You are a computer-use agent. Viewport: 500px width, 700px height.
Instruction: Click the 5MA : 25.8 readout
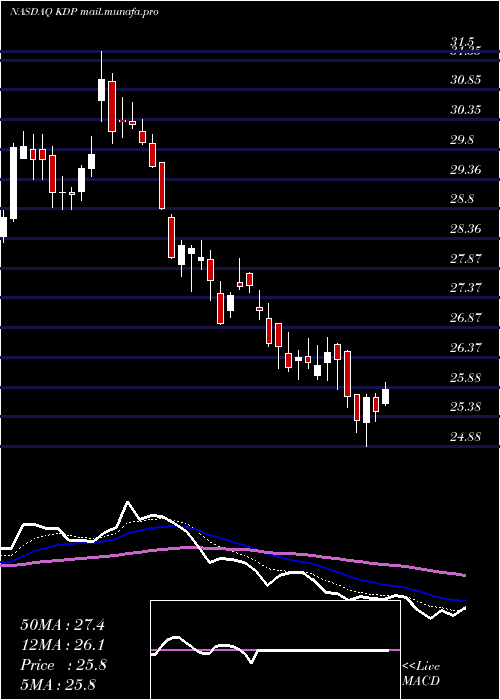[58, 685]
